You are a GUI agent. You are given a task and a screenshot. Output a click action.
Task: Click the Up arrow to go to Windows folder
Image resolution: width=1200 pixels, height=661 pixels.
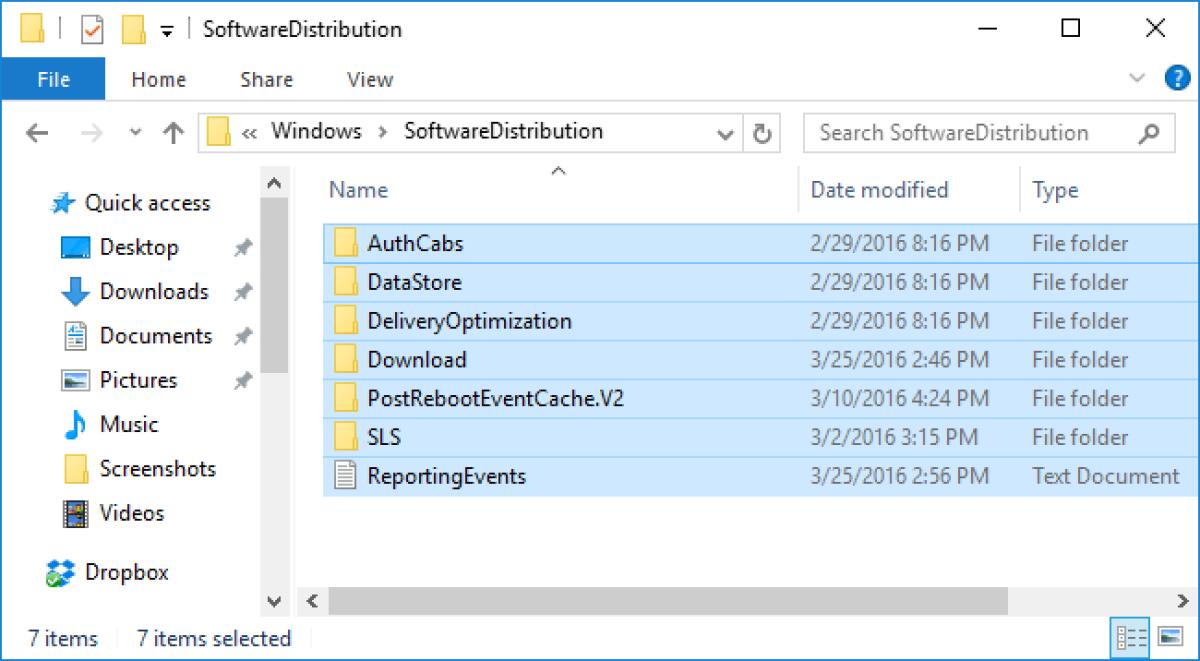pos(173,132)
